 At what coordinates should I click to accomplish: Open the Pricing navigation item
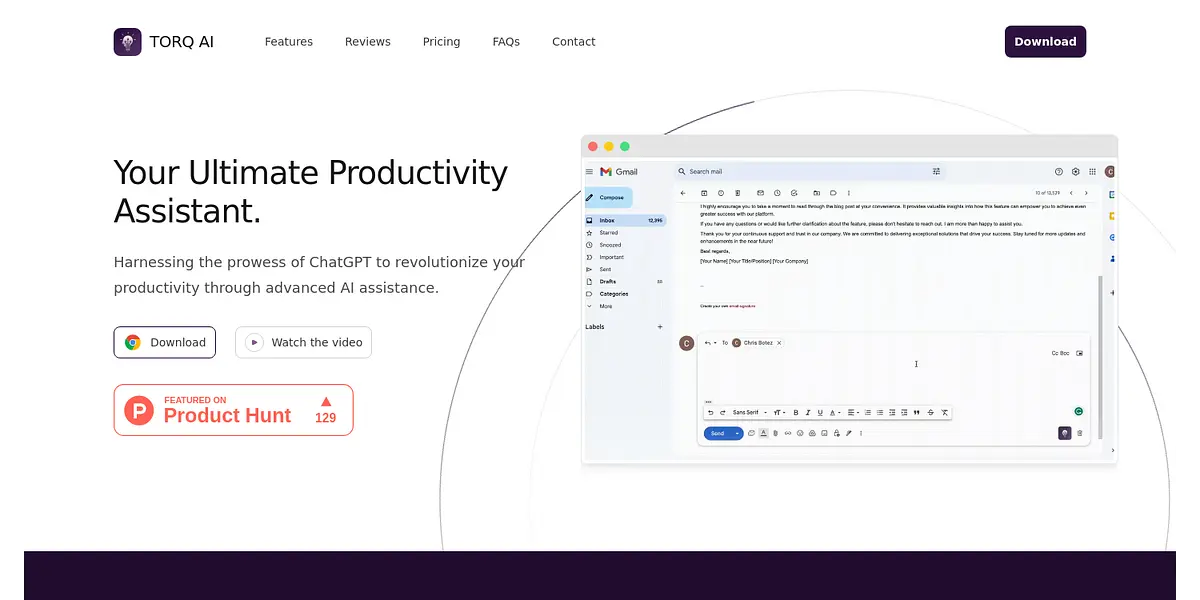click(441, 42)
